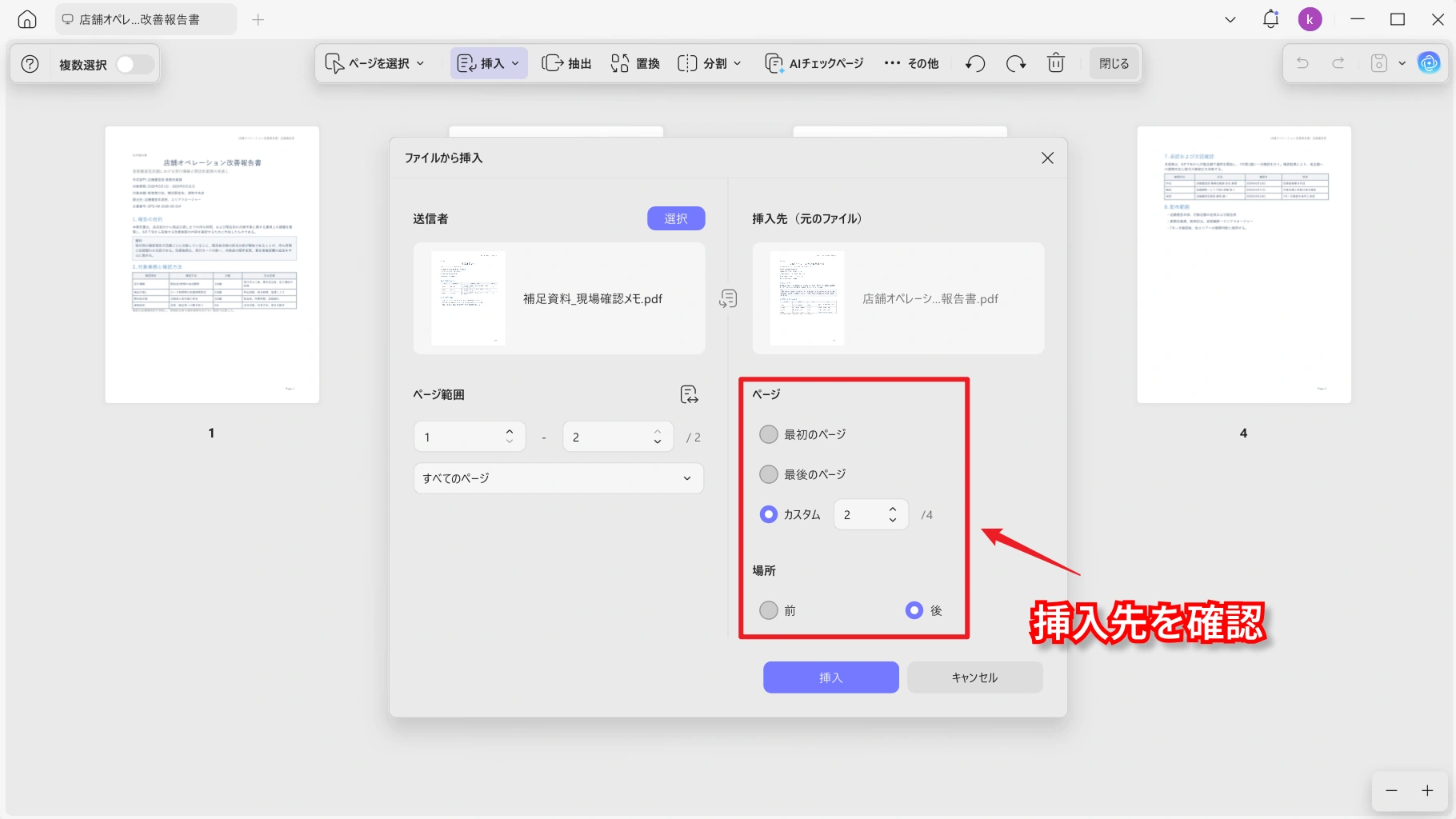Select page 1 thumbnail
The image size is (1456, 819).
click(x=212, y=265)
